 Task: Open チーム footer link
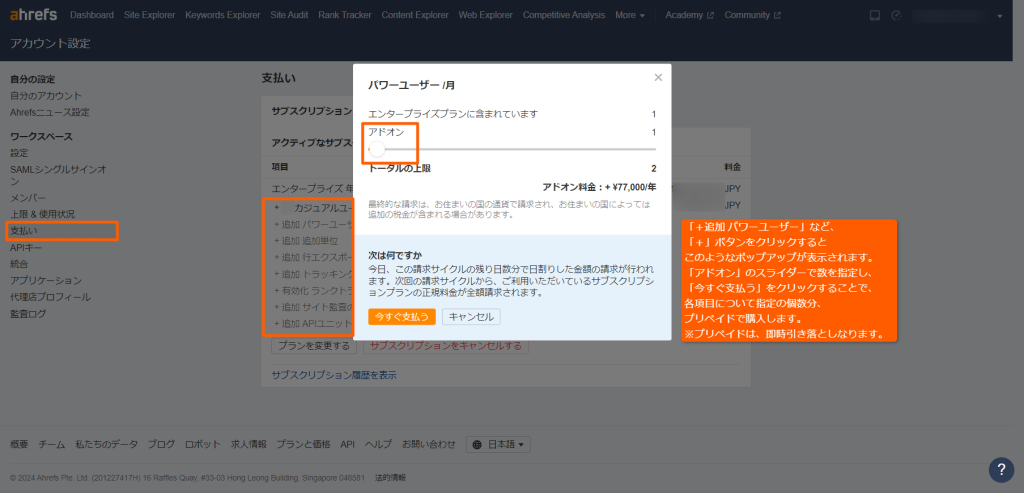[x=52, y=445]
